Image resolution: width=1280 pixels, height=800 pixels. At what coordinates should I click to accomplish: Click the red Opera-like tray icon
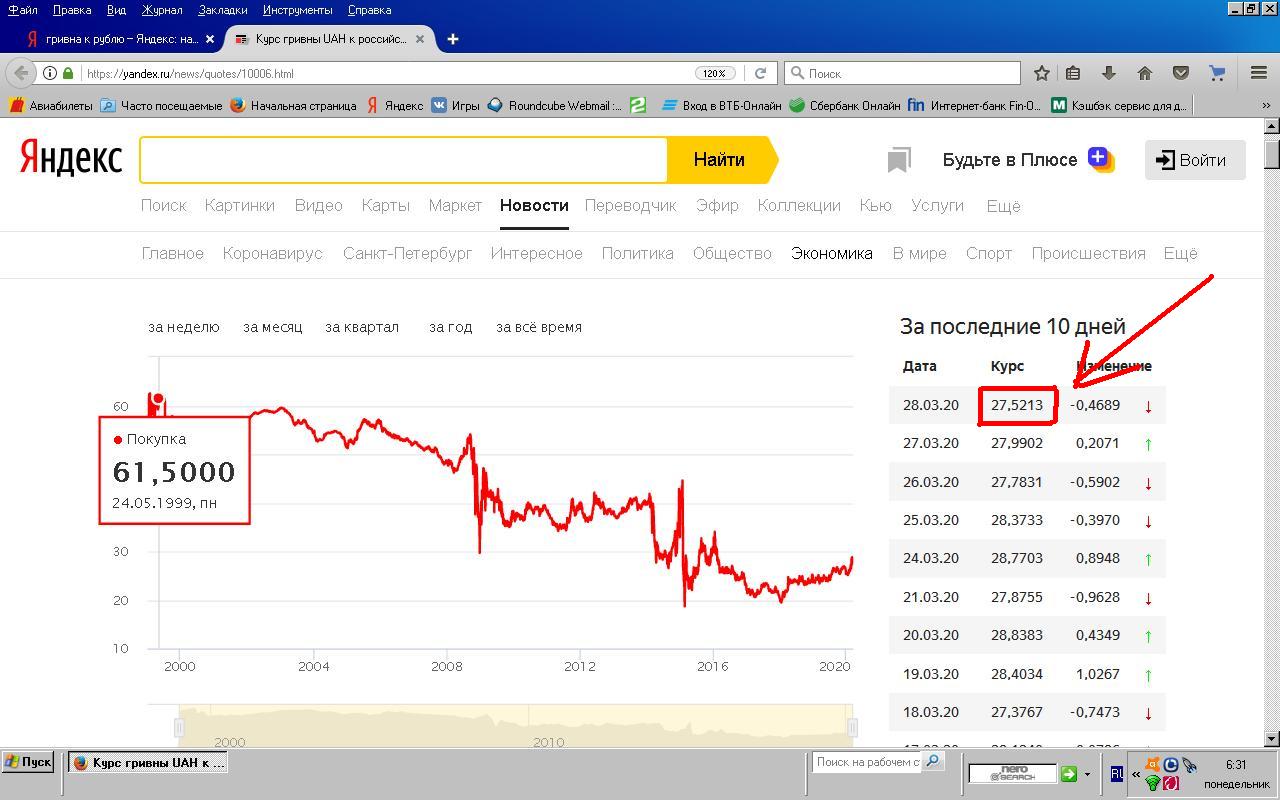point(1170,783)
